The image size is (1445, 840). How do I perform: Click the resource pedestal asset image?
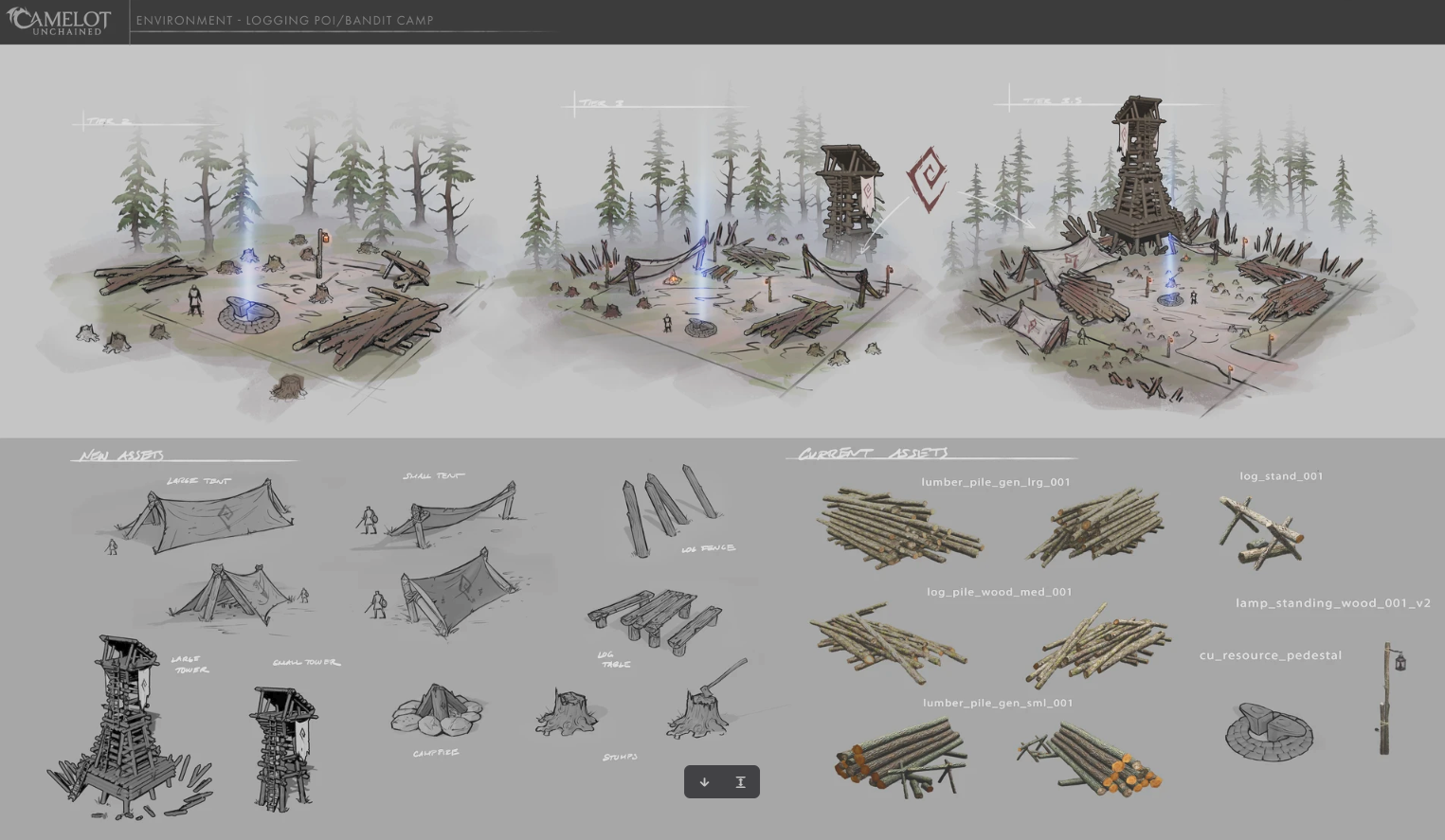(x=1269, y=730)
